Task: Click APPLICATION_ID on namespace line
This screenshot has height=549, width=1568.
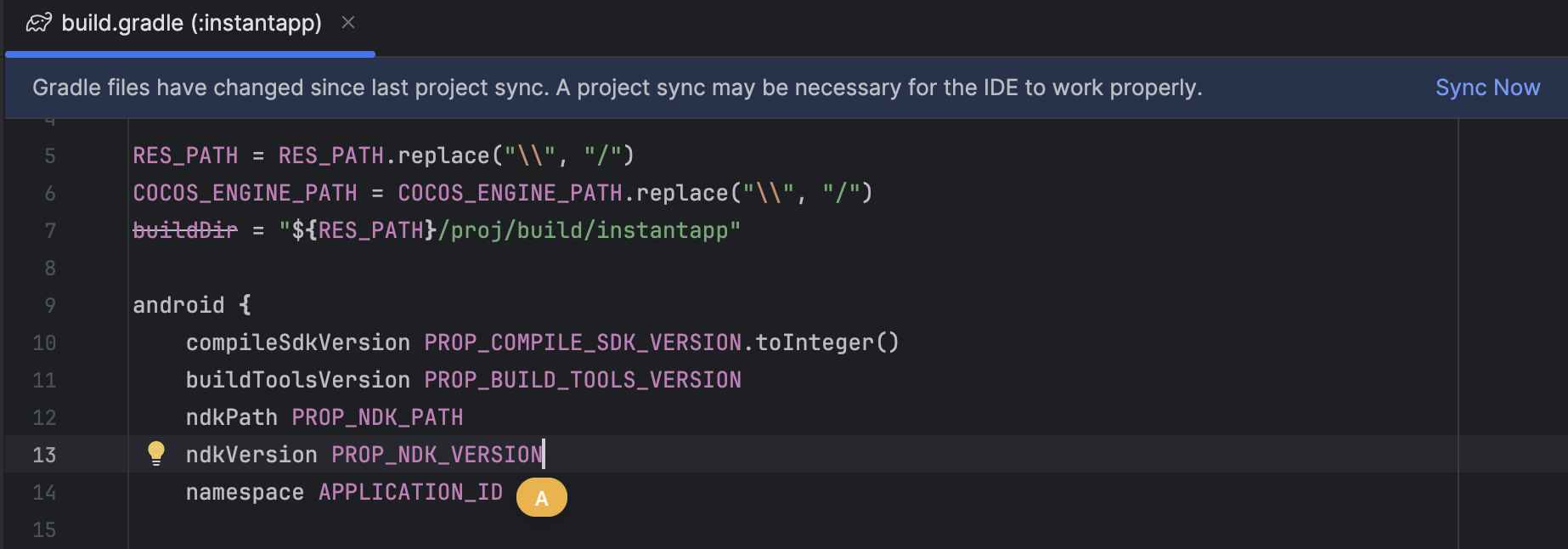Action: [410, 492]
